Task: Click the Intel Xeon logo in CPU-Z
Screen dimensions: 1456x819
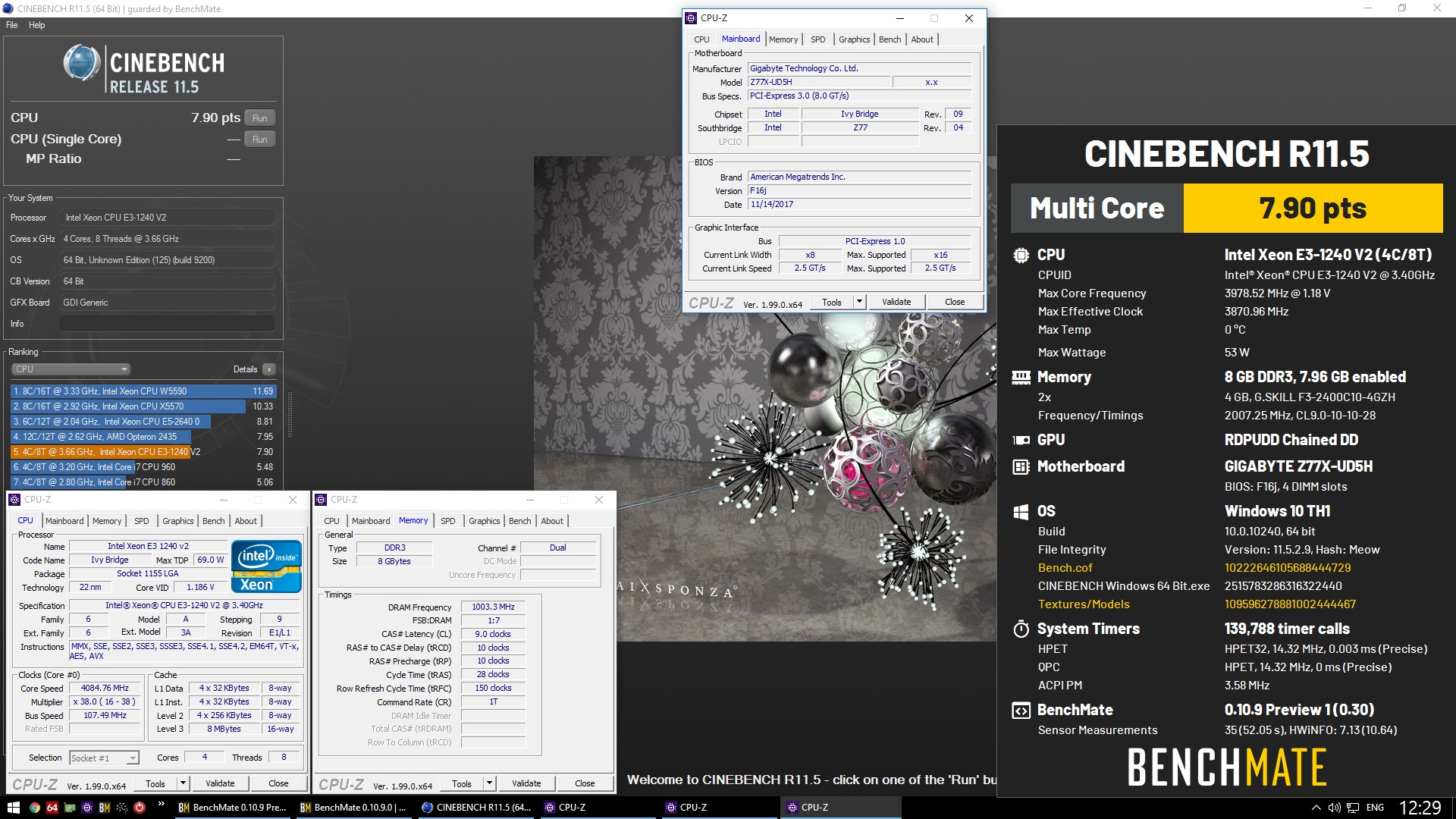Action: pyautogui.click(x=267, y=566)
